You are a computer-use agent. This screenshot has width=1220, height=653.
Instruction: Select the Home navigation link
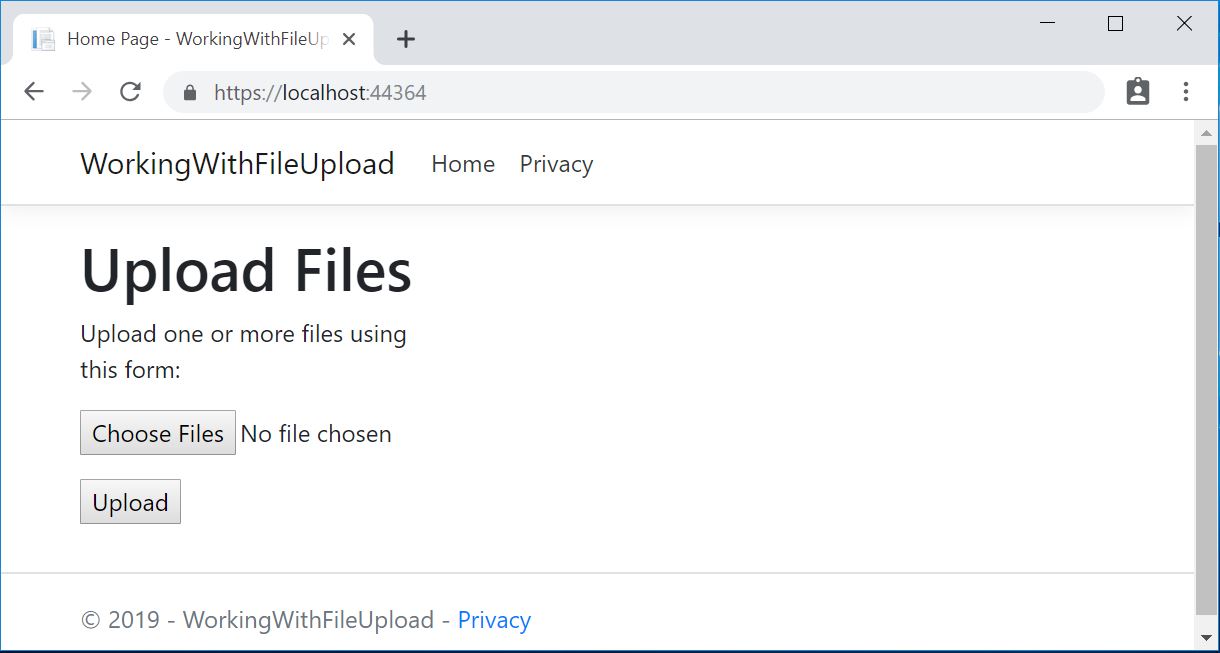[x=462, y=164]
